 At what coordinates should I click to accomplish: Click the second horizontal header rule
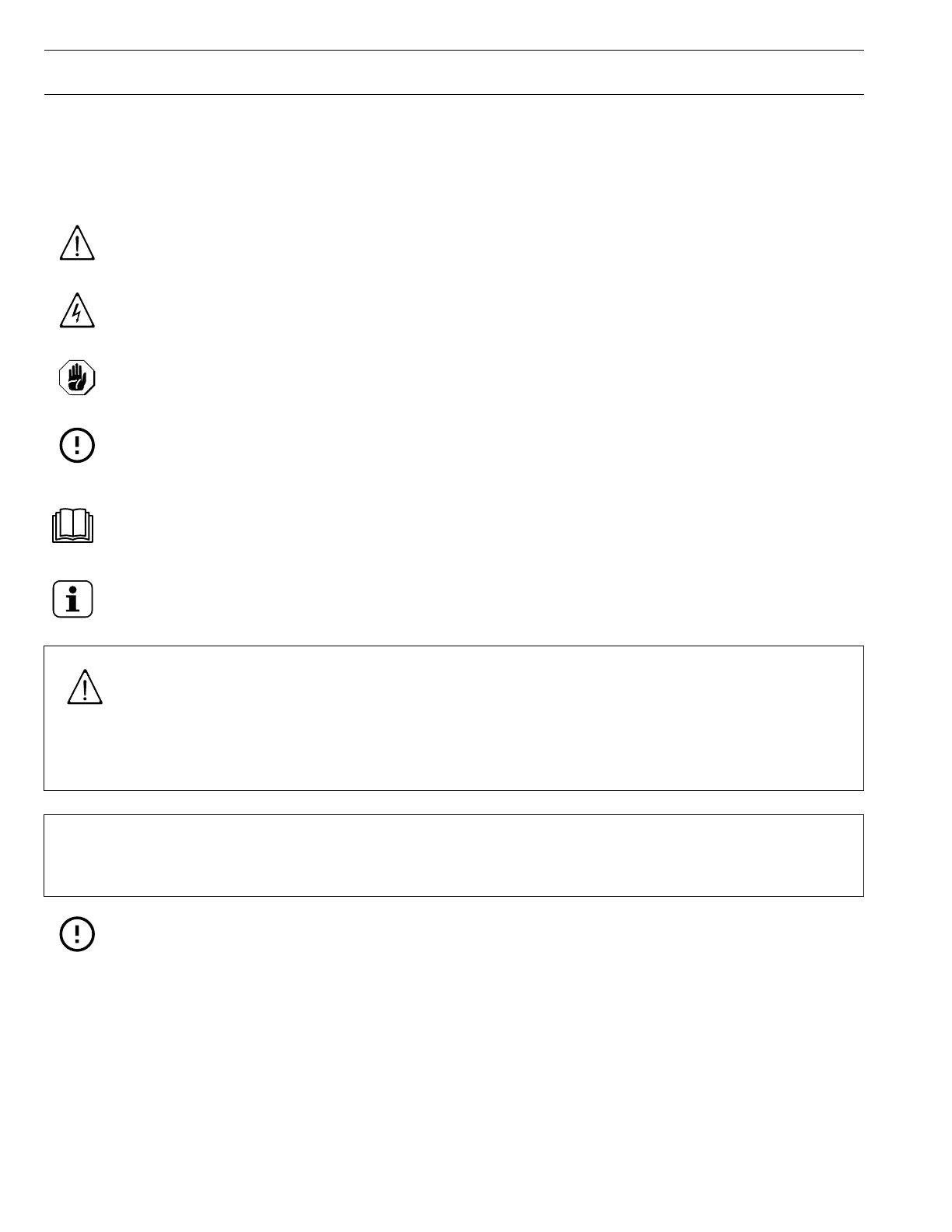pyautogui.click(x=453, y=95)
